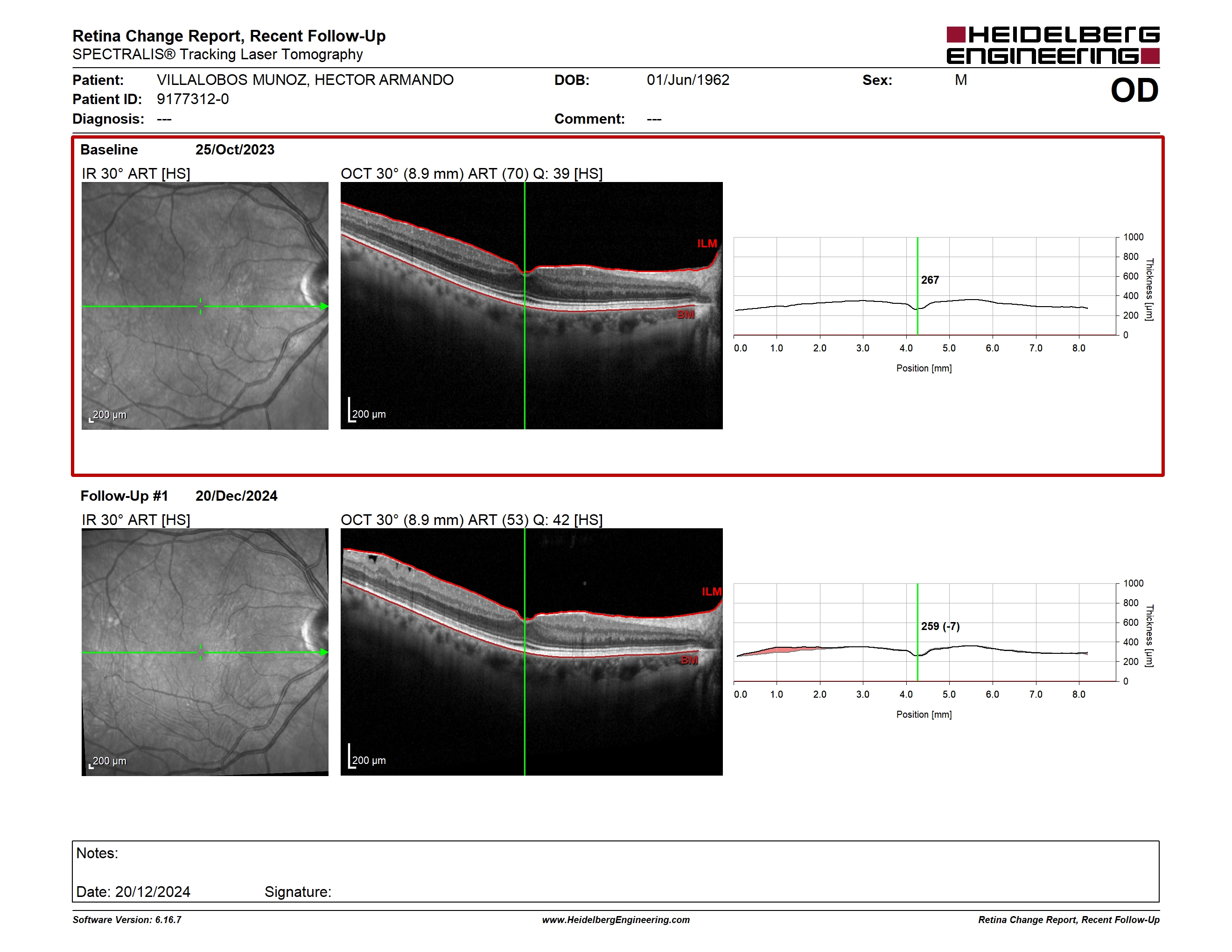Image resolution: width=1232 pixels, height=952 pixels.
Task: Click inside the Notes box
Action: [616, 871]
